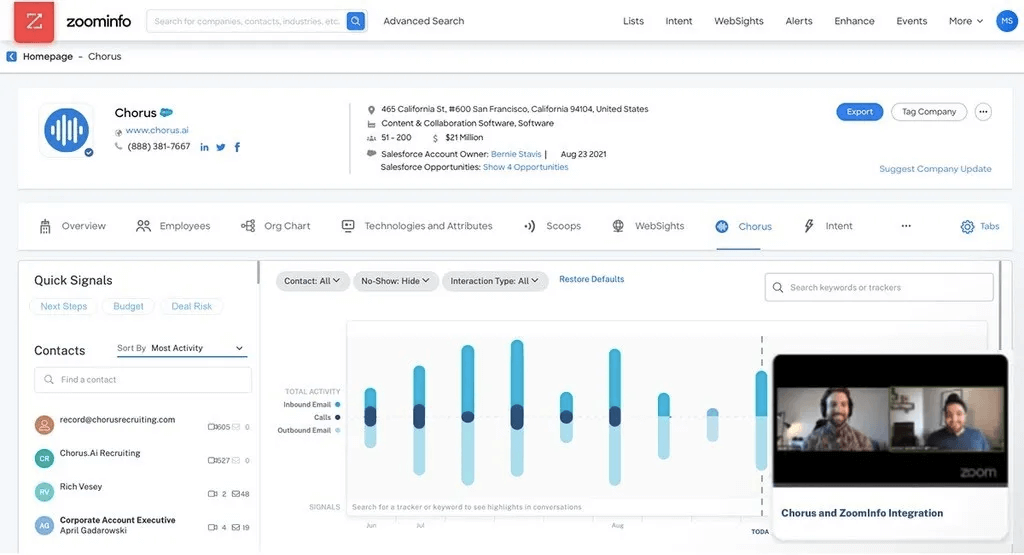Open Chorus Facebook page icon
This screenshot has height=555, width=1024.
coord(237,148)
